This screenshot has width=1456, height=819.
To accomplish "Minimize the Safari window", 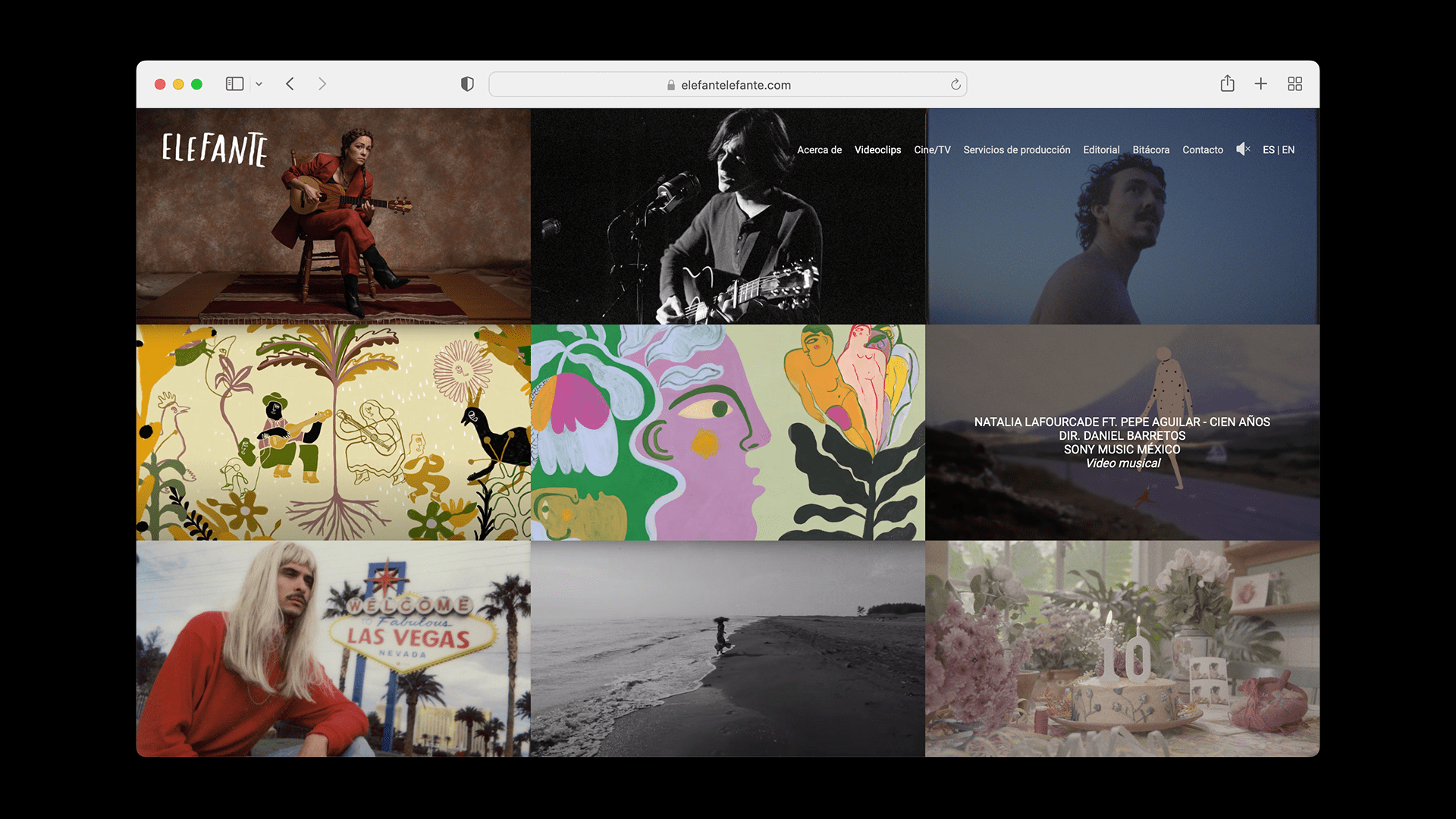I will pyautogui.click(x=178, y=84).
